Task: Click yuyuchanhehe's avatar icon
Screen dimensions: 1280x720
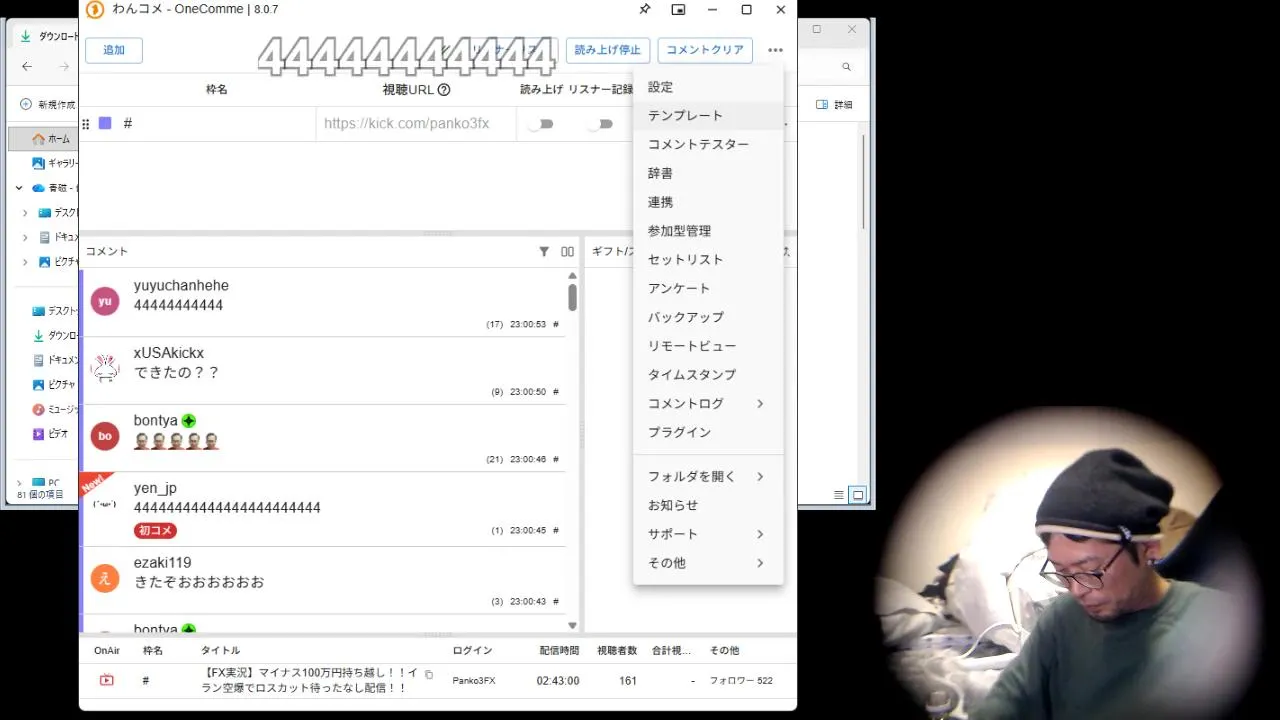Action: [x=105, y=301]
